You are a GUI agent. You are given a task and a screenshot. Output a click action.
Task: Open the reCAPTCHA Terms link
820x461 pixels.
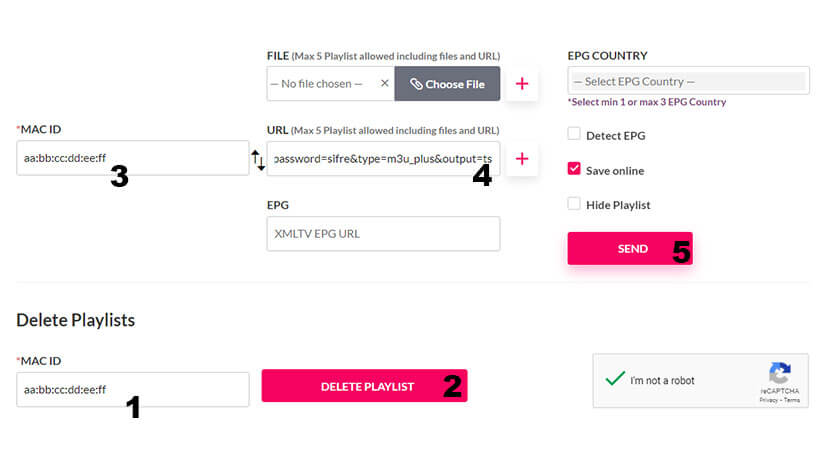pos(791,399)
